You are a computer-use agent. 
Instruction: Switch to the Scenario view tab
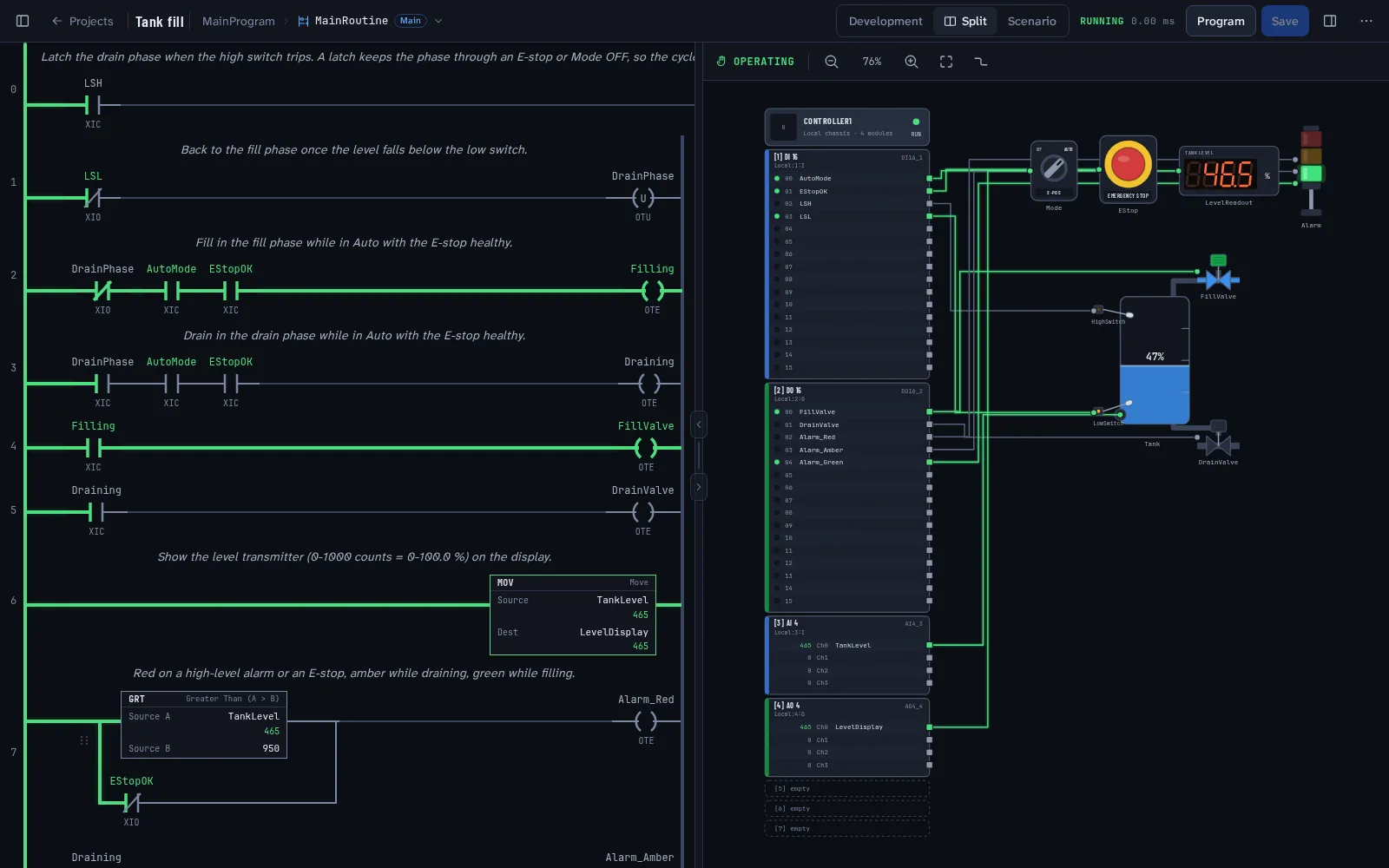(1031, 21)
